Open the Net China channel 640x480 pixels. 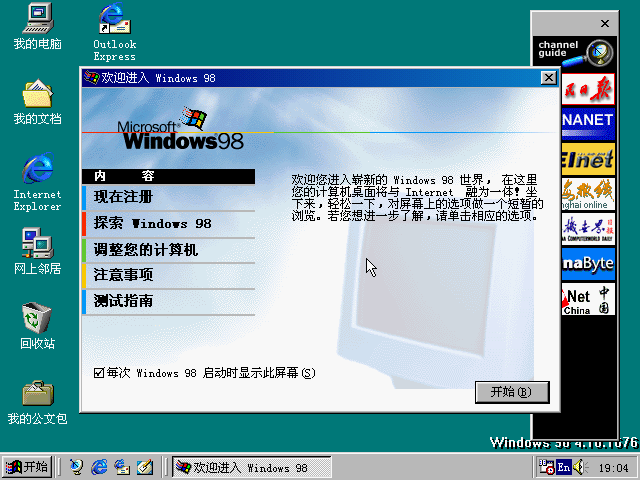pos(588,300)
